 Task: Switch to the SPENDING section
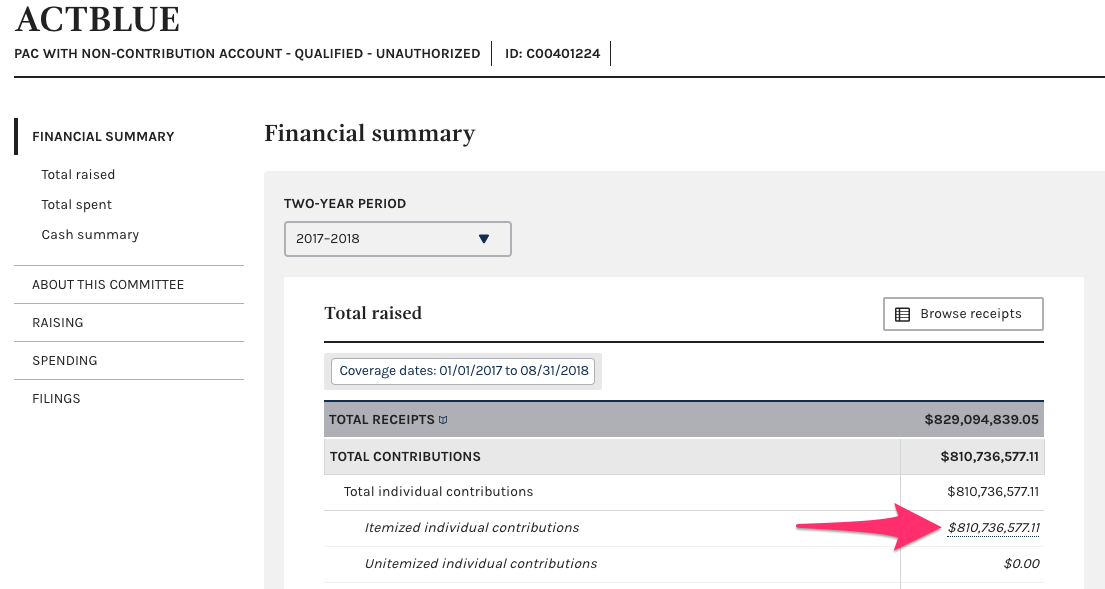pyautogui.click(x=65, y=361)
